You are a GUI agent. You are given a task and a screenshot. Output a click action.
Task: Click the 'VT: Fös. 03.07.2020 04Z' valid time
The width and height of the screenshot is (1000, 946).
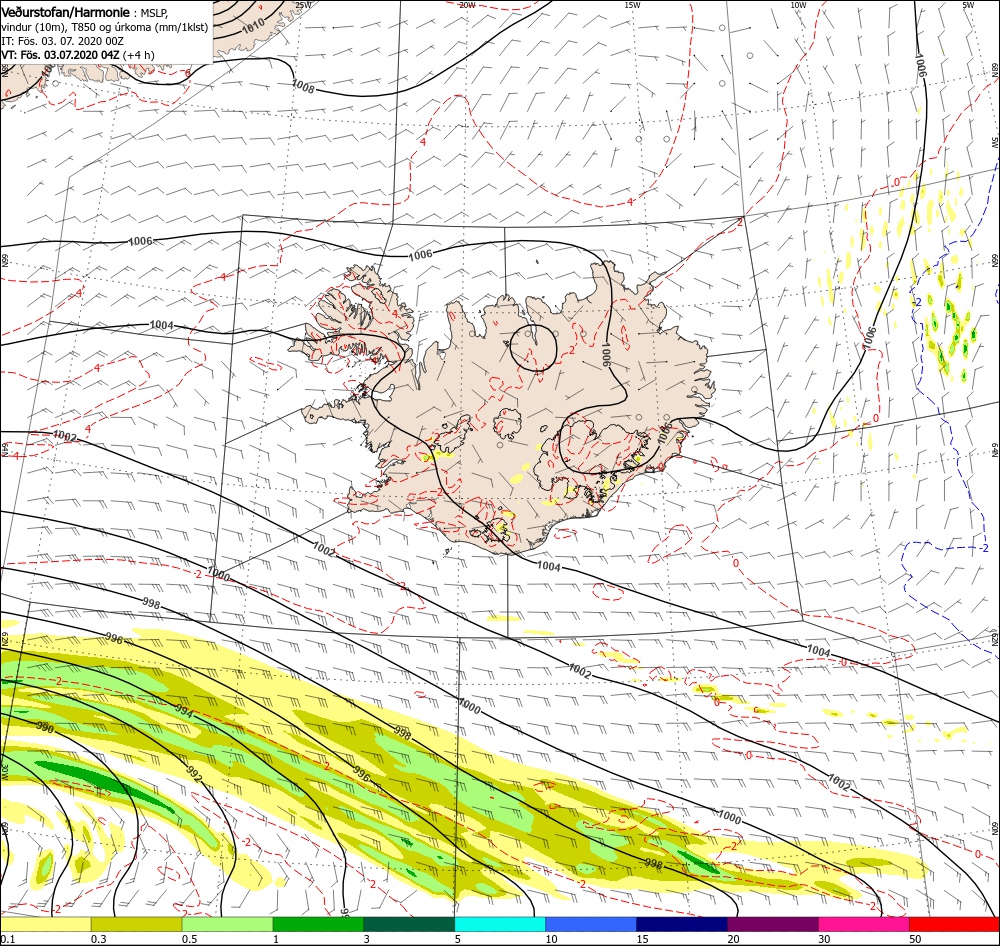click(x=61, y=55)
